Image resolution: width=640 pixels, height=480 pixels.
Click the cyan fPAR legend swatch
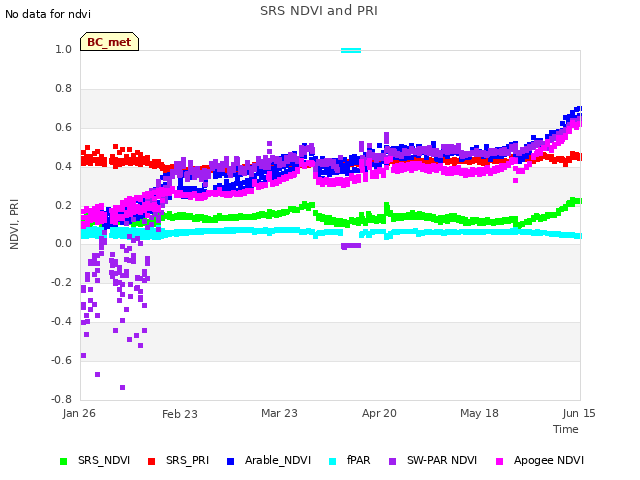(x=333, y=461)
